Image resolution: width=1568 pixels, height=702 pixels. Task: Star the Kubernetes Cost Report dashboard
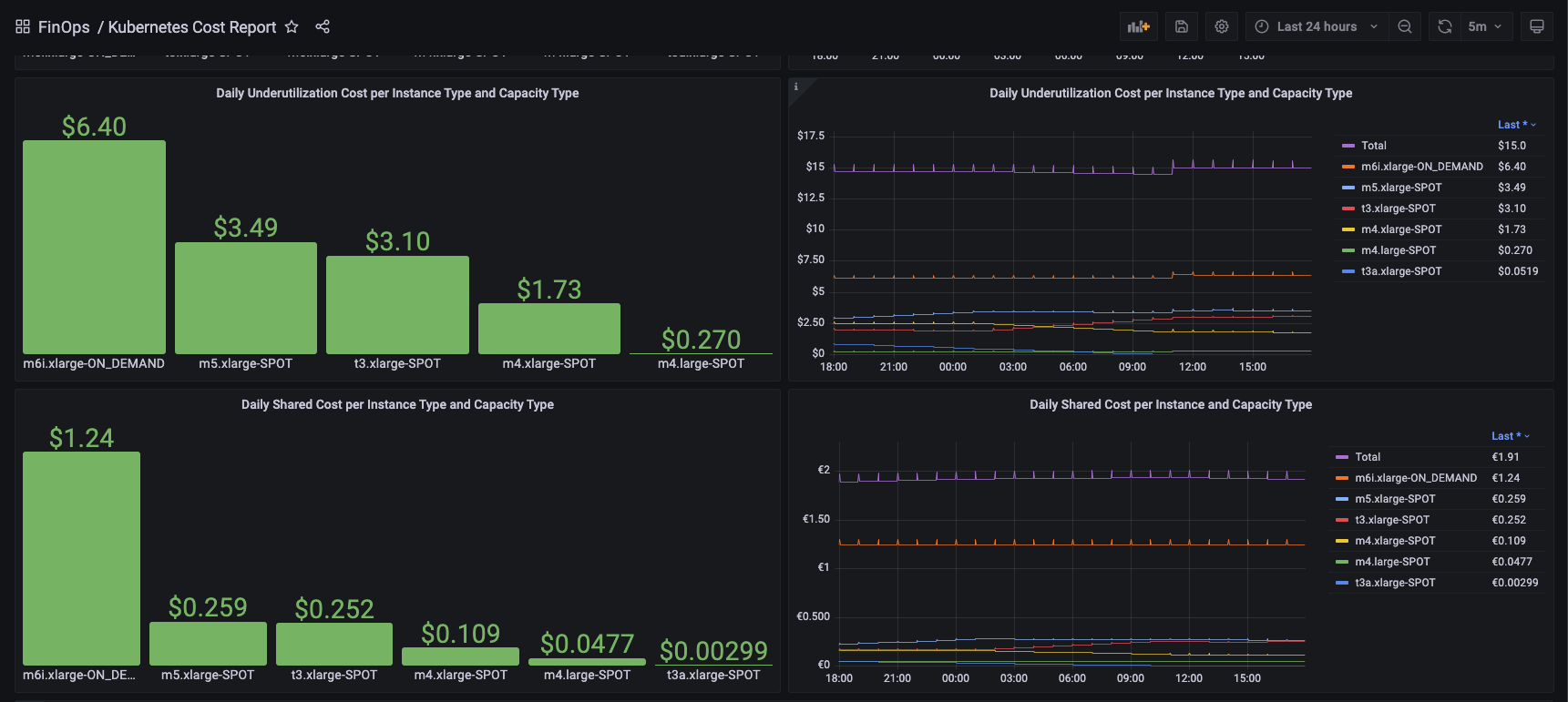292,26
